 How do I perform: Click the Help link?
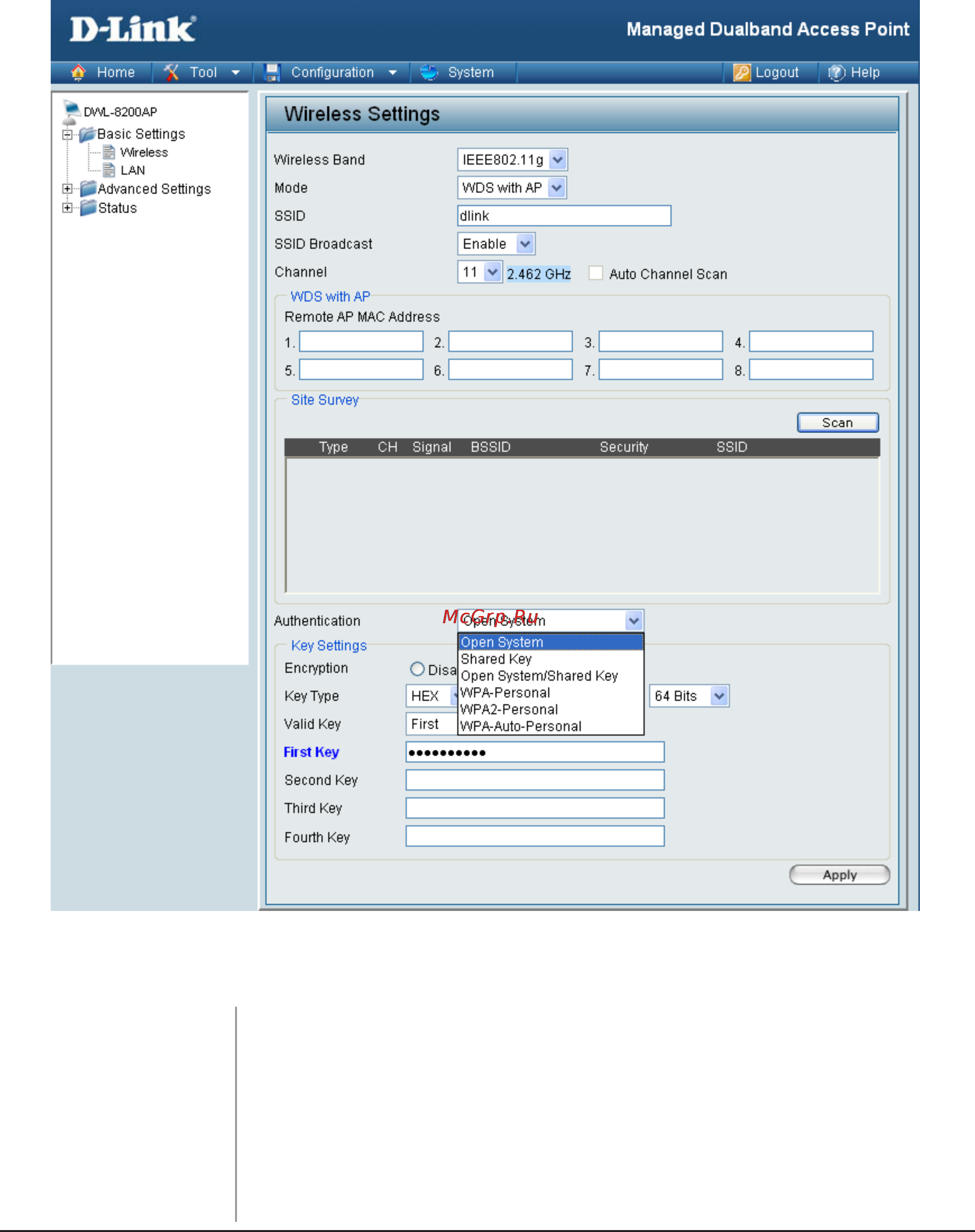[x=865, y=73]
